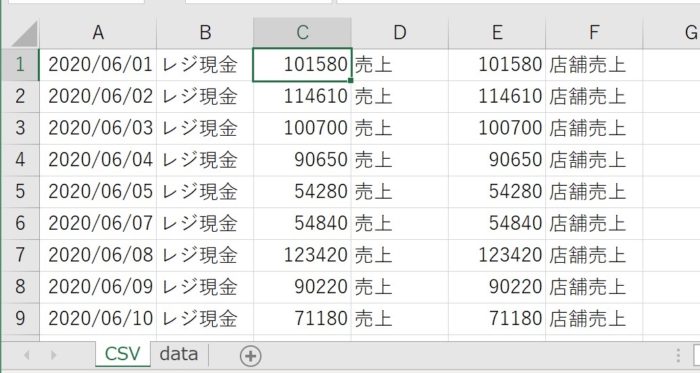Click 店舗売上 cell in row 7
The image size is (700, 373).
pyautogui.click(x=594, y=255)
